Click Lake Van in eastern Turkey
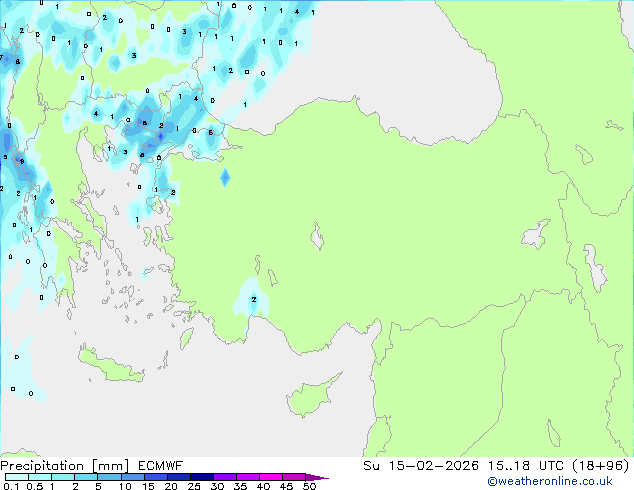Screen dimensions: 634x490 (x=536, y=236)
